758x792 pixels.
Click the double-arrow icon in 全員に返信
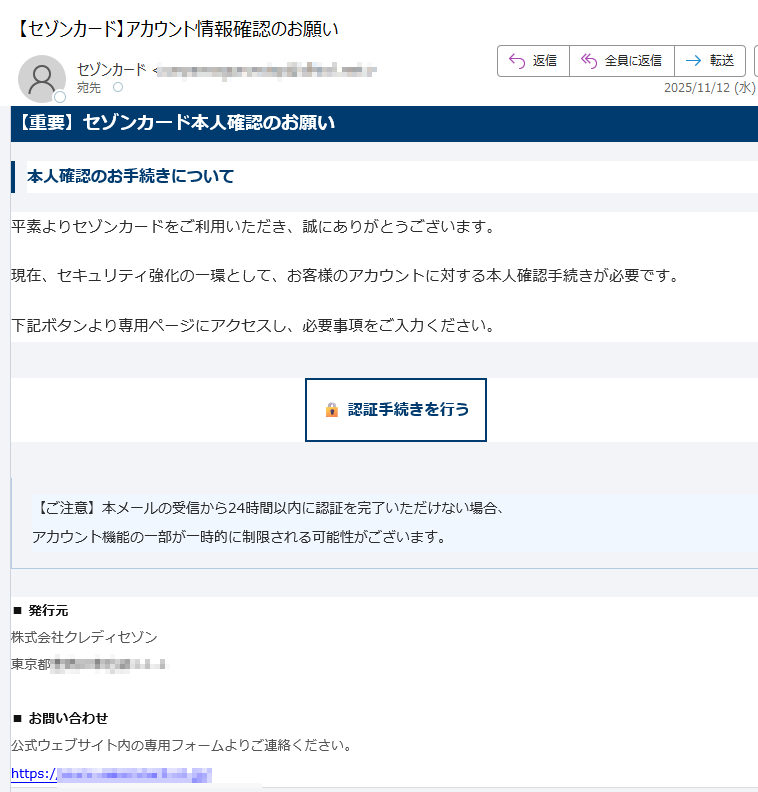click(589, 61)
